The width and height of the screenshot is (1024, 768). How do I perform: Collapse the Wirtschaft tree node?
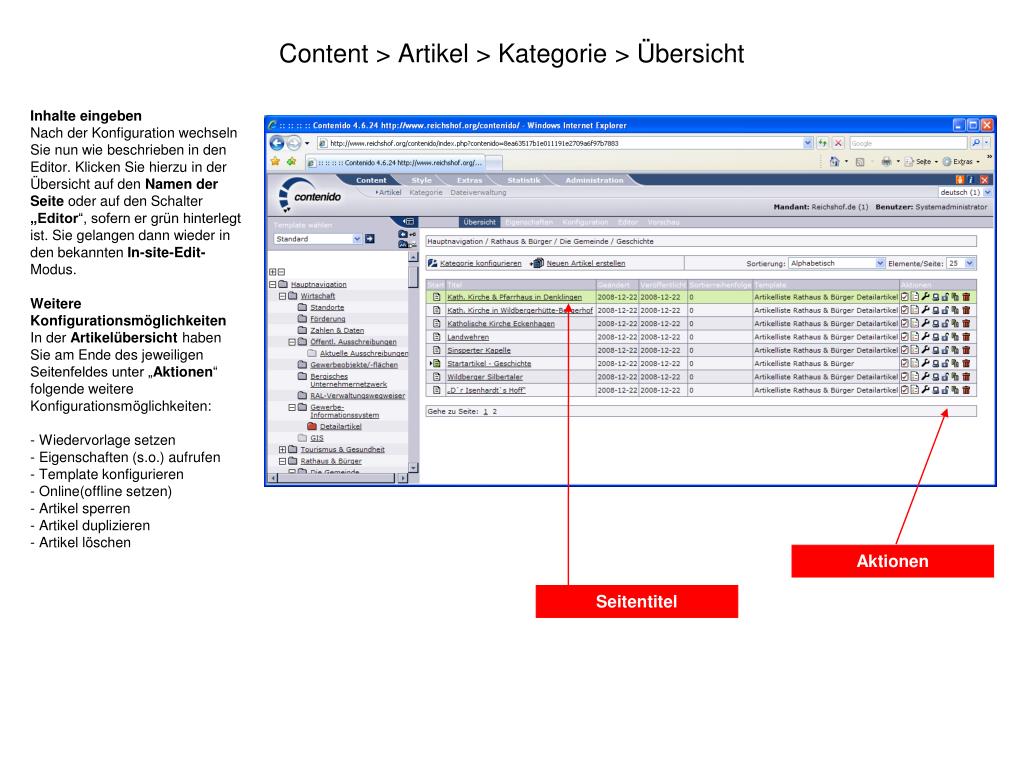click(x=282, y=296)
